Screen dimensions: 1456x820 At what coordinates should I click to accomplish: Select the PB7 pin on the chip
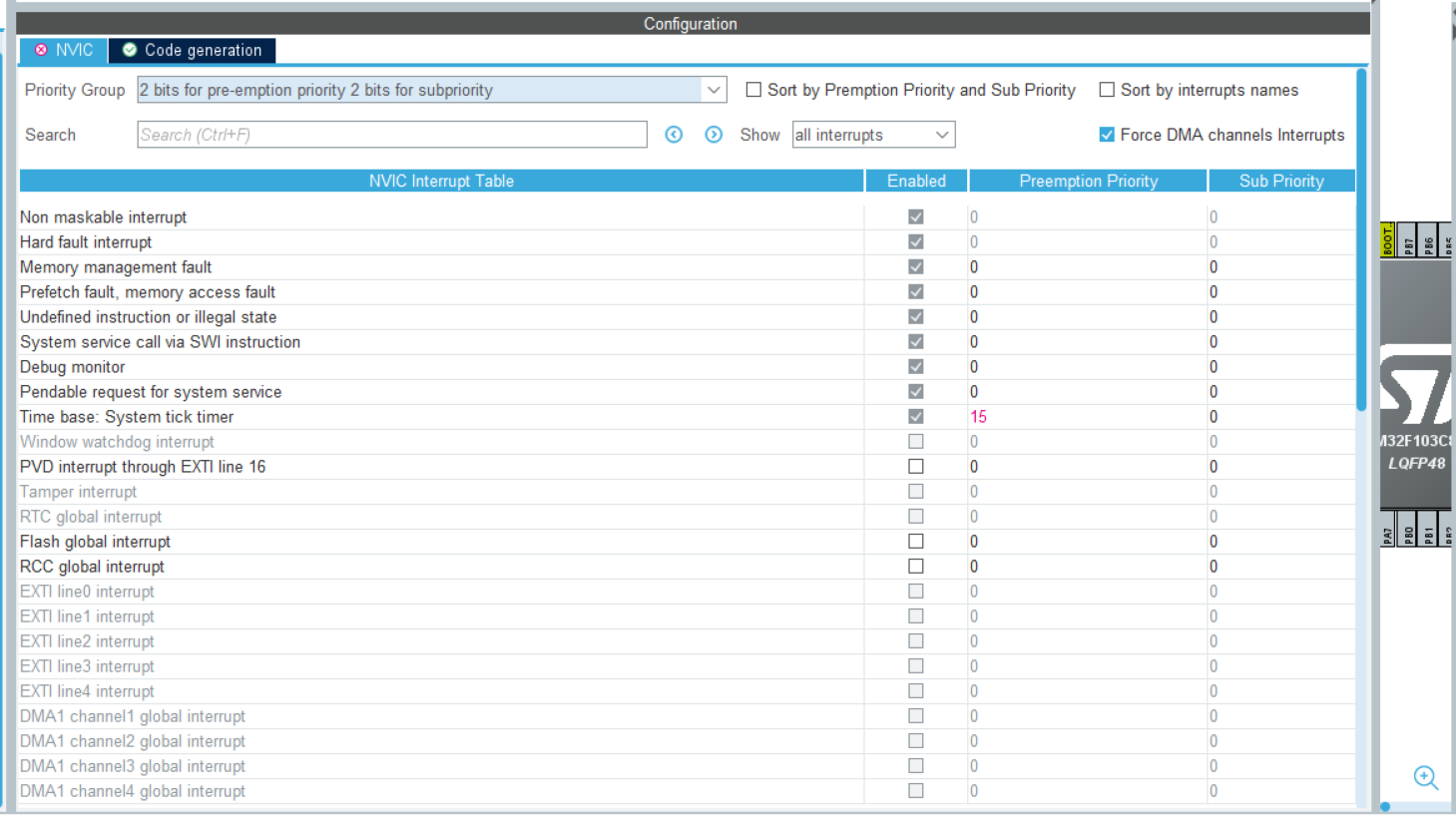[1408, 239]
